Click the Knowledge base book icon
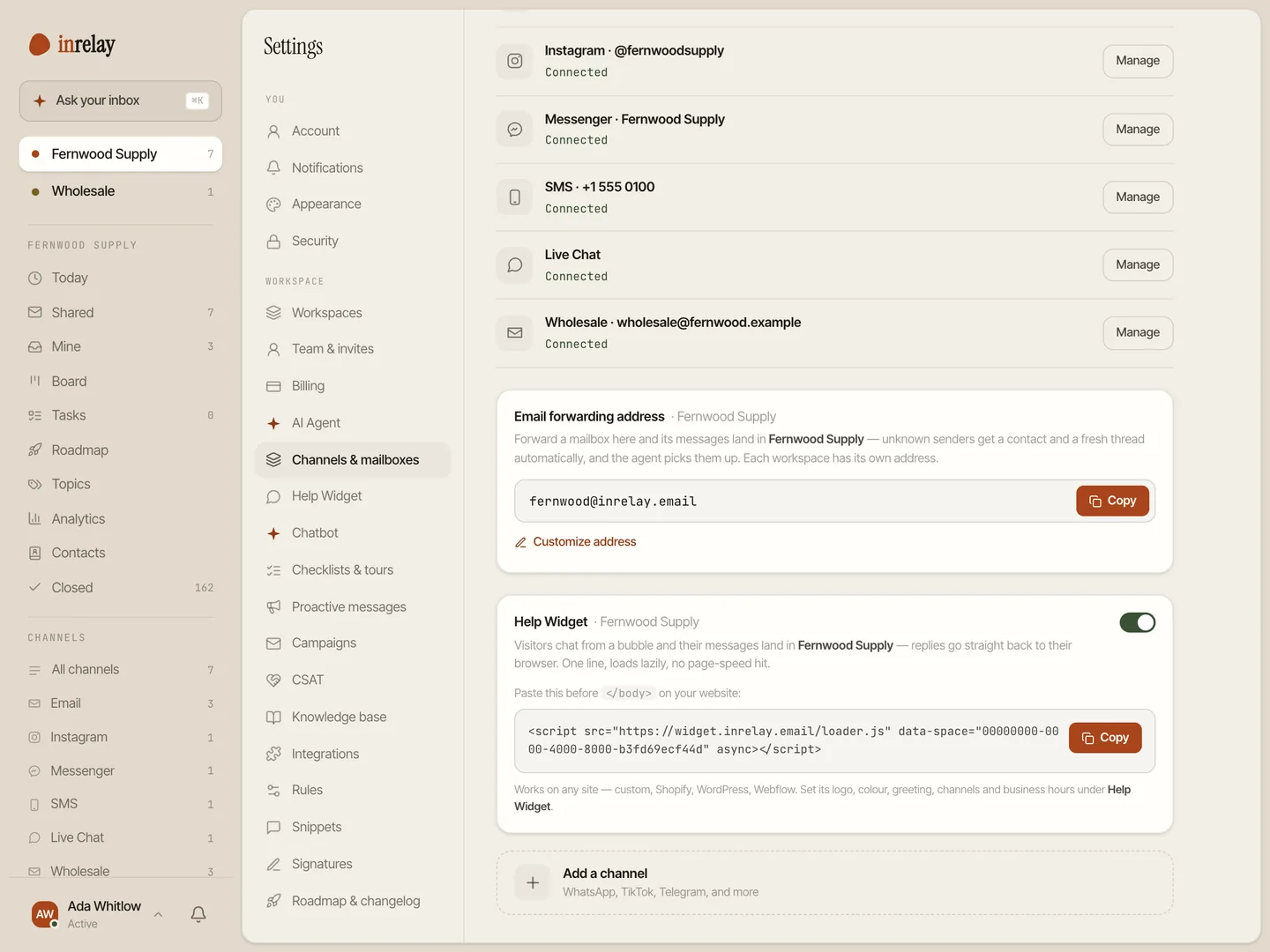The width and height of the screenshot is (1270, 952). click(273, 718)
